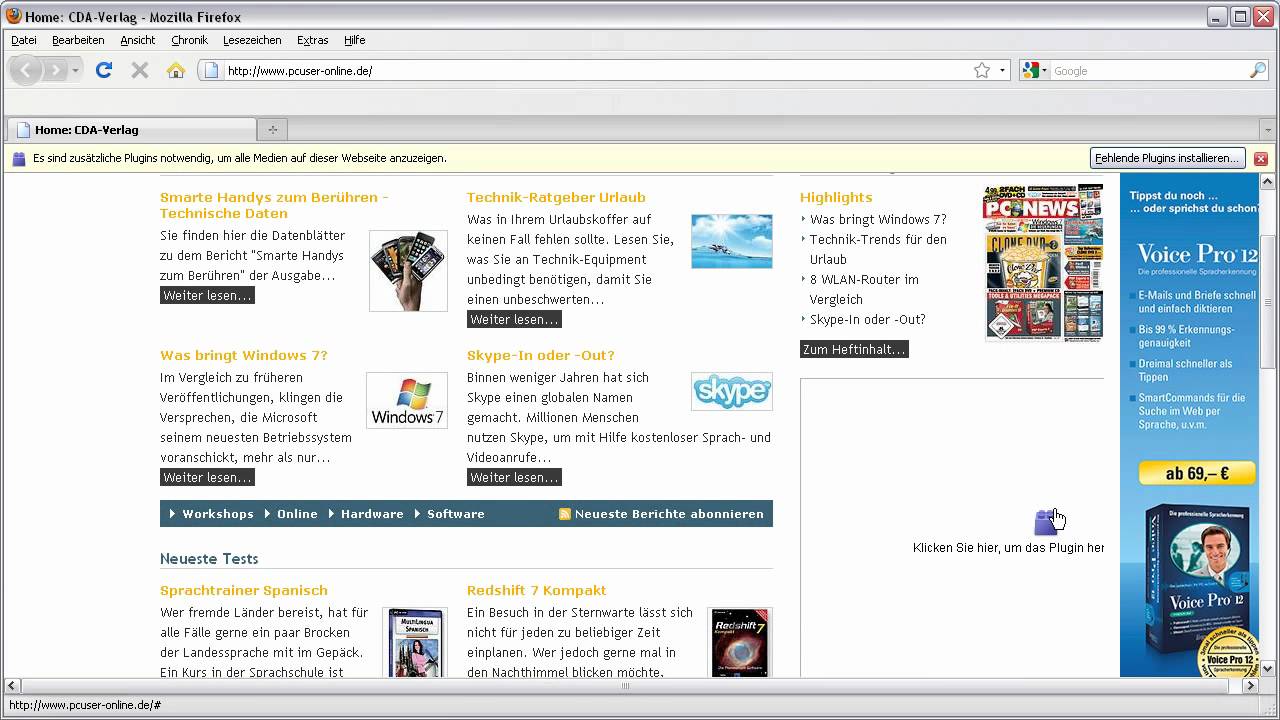Click the search magnifier icon
The height and width of the screenshot is (720, 1280).
[1258, 71]
